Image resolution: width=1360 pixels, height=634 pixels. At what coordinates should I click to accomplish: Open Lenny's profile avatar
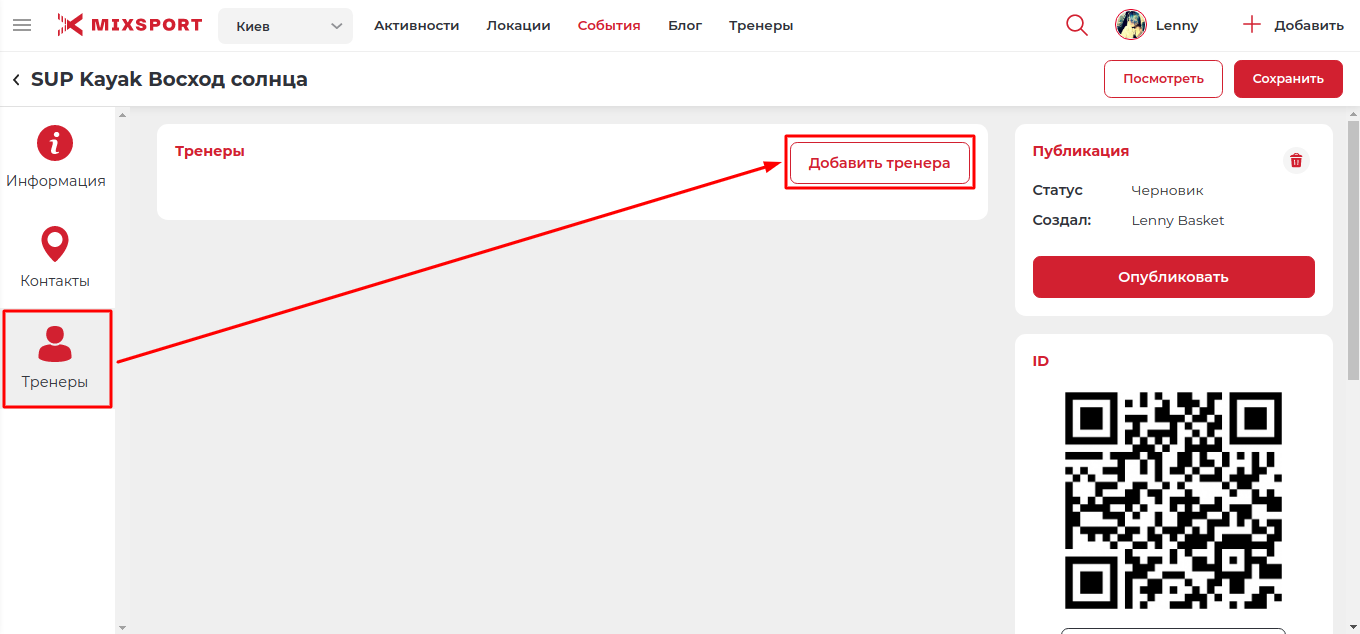(1131, 25)
